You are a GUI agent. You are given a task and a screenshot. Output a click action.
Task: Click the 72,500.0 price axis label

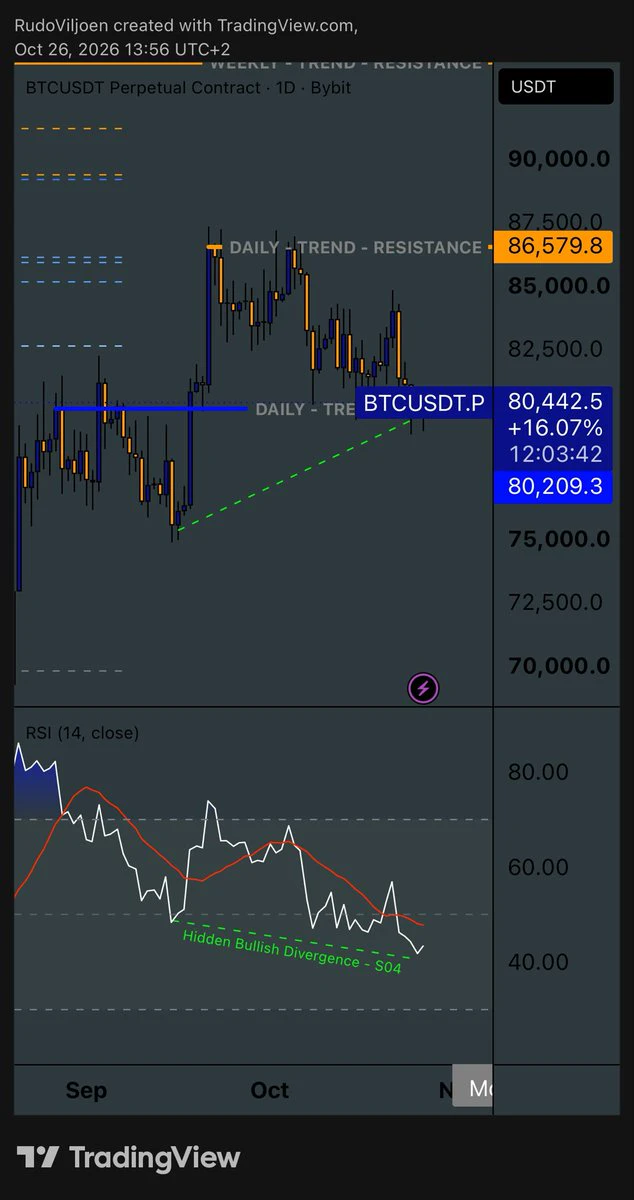tap(555, 602)
